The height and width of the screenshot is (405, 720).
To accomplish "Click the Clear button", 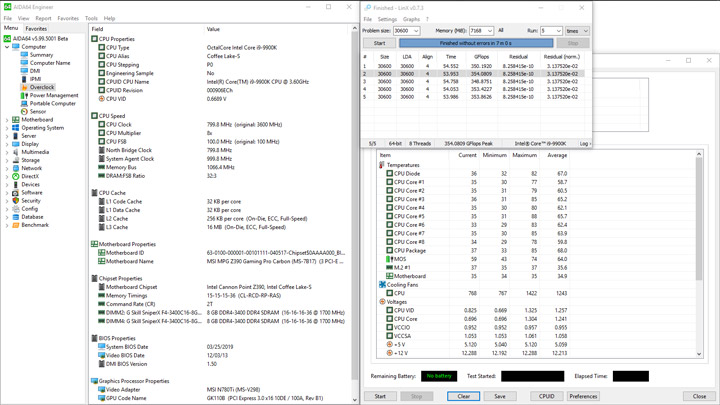I will pos(463,396).
